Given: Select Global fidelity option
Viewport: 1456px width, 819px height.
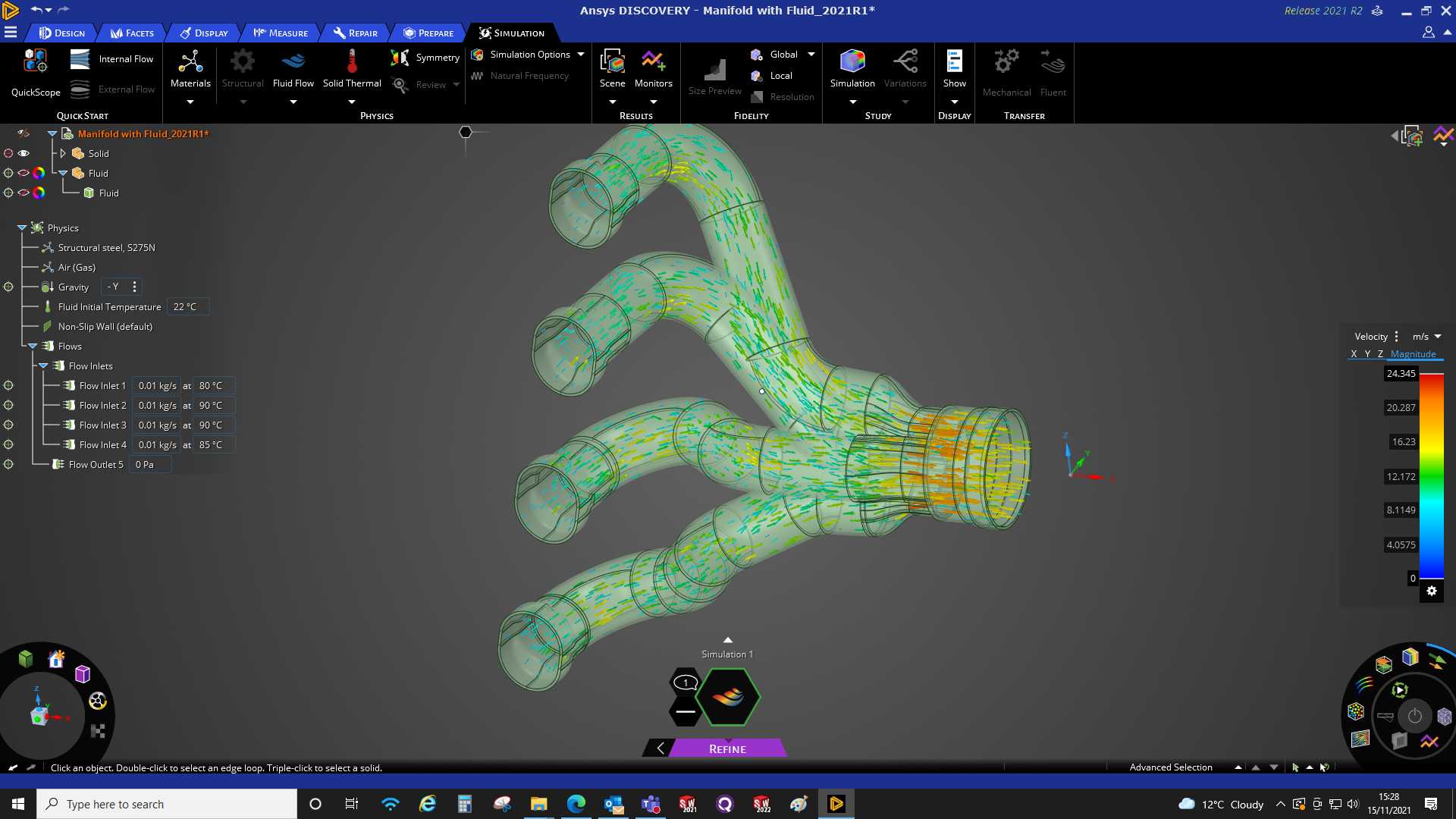Looking at the screenshot, I should 773,55.
